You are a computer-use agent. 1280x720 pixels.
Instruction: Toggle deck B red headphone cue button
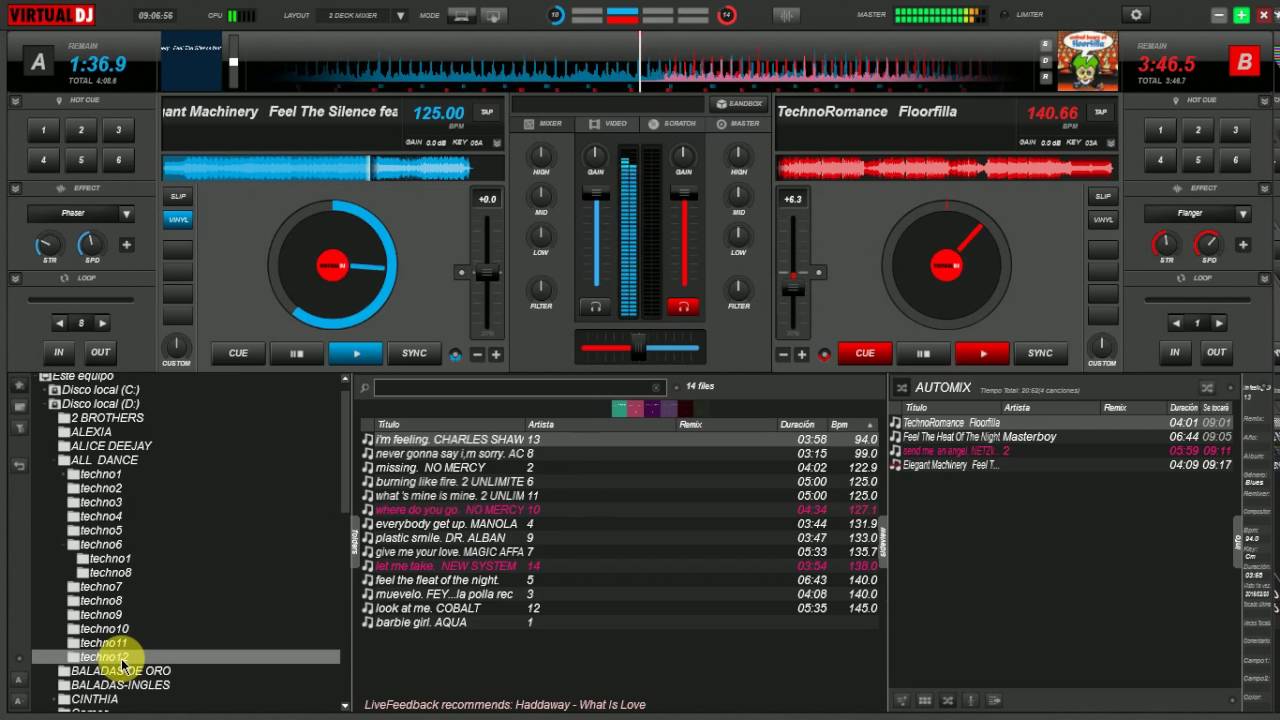683,306
